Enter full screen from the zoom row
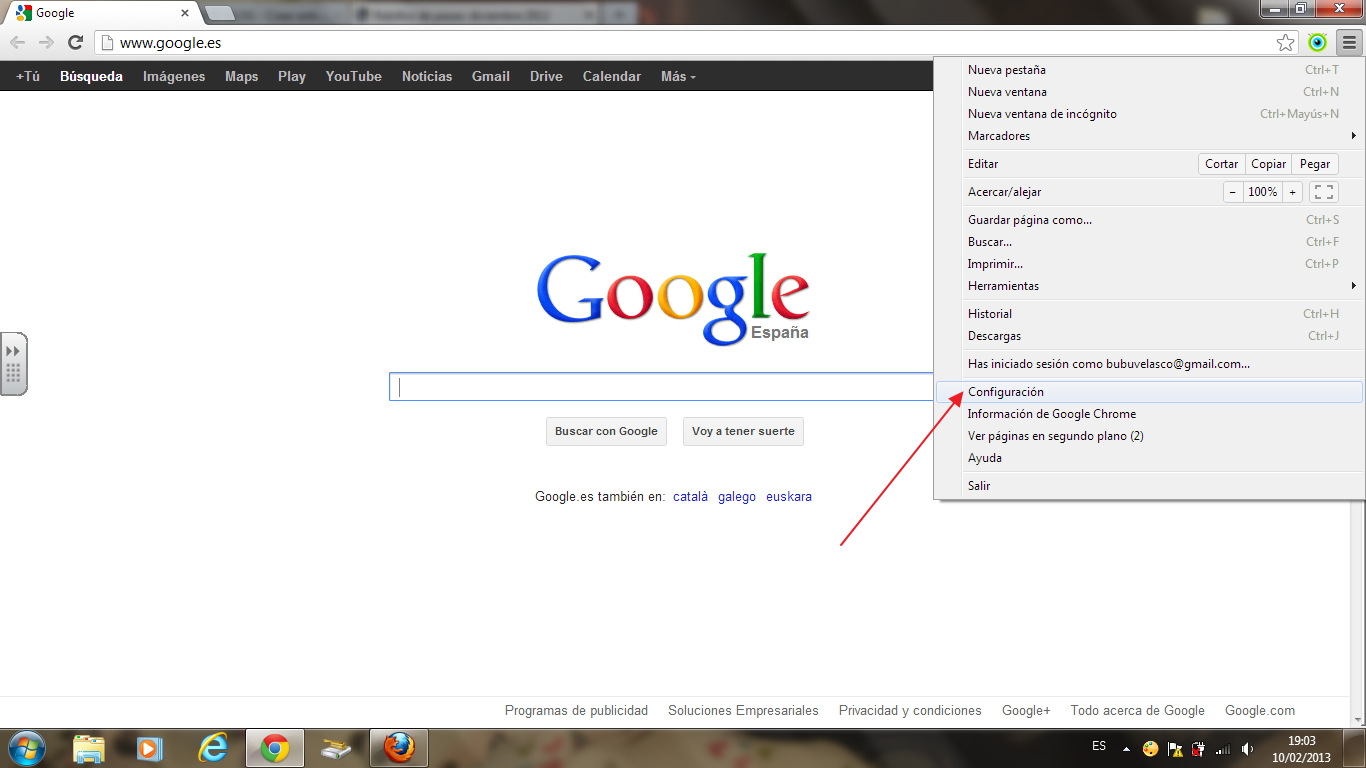This screenshot has height=768, width=1366. [1324, 192]
